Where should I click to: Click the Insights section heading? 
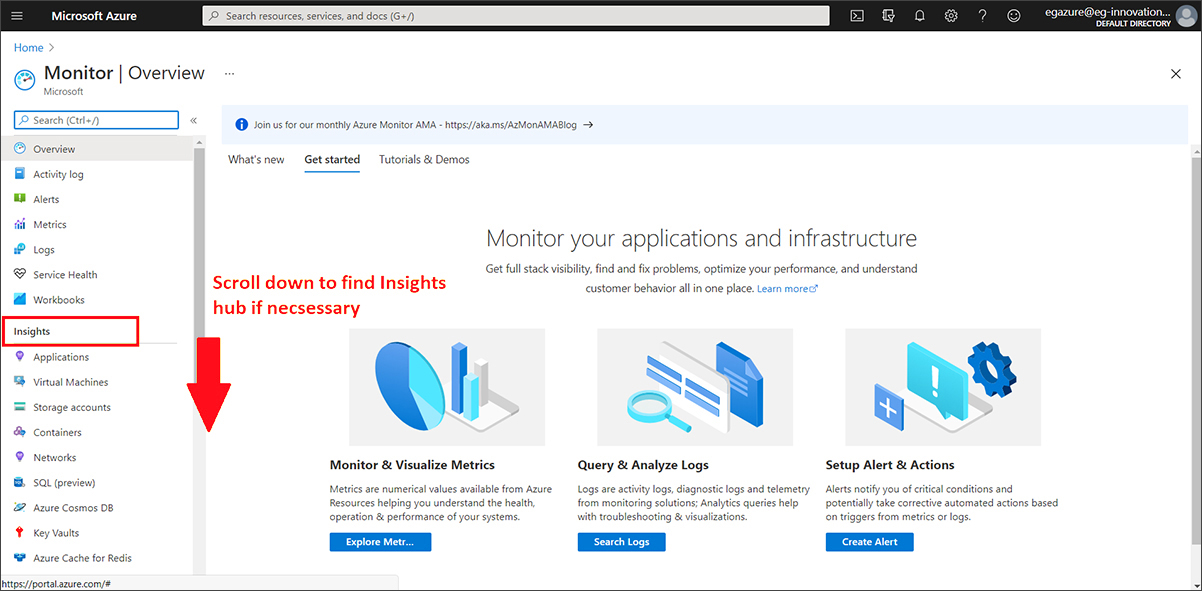point(32,331)
